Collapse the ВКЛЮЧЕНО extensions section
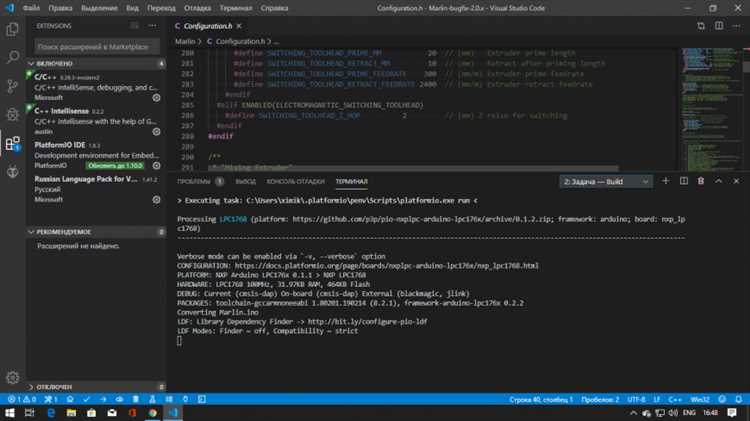This screenshot has width=750, height=421. [x=96, y=63]
